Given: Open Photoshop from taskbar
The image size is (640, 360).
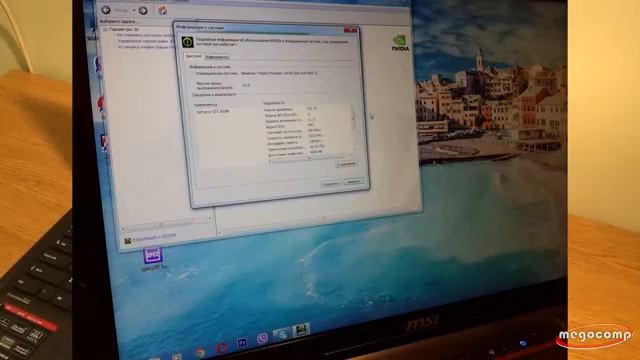Looking at the screenshot, I should click(x=242, y=343).
